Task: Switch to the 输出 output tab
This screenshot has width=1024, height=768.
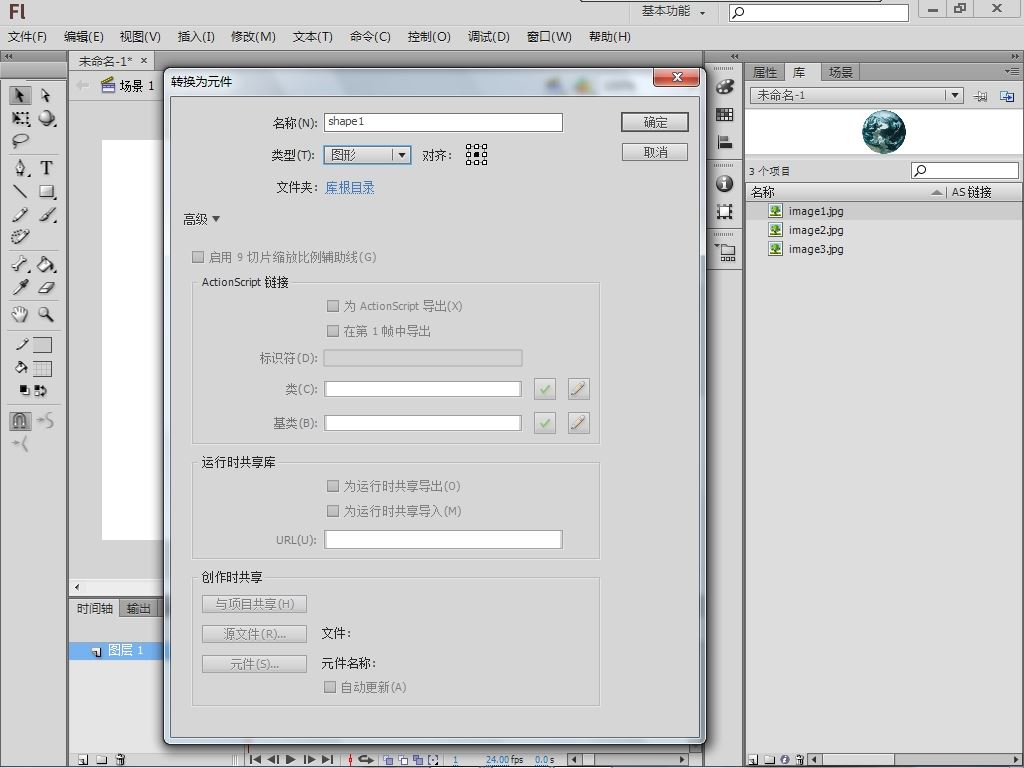Action: 138,608
